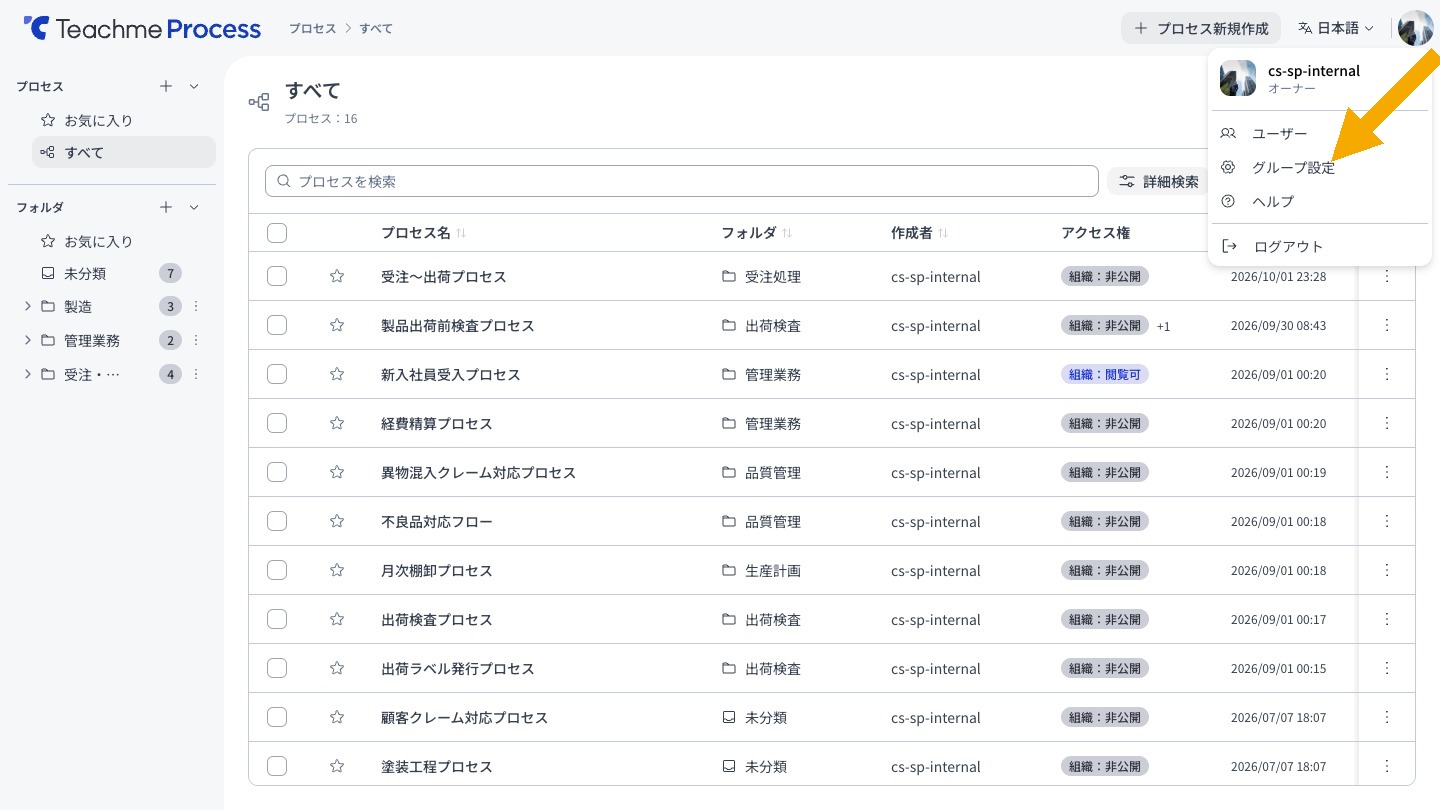Open the kebab menu for 製造 folder
Screen dimensions: 1440x810
(196, 306)
